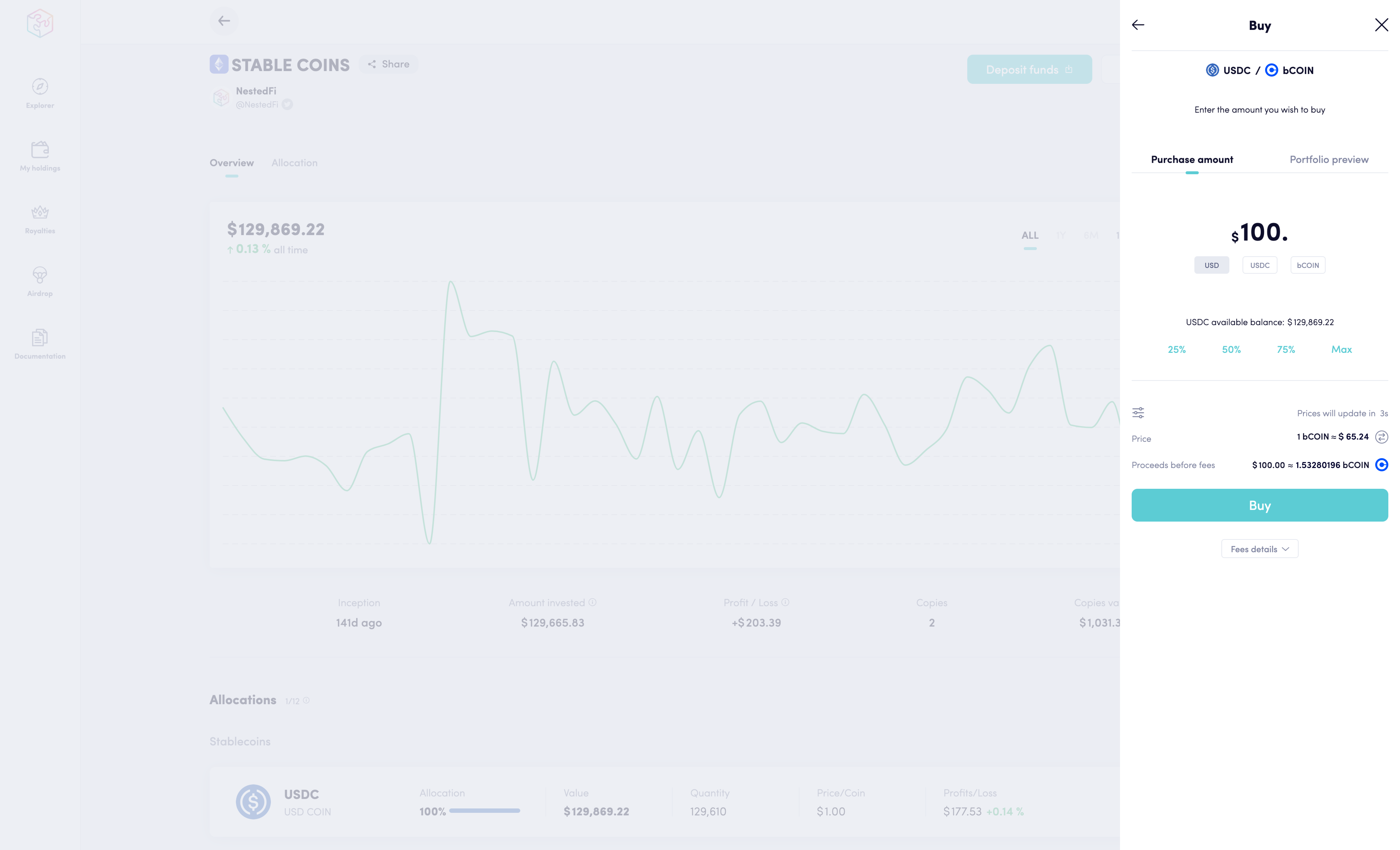Image resolution: width=1400 pixels, height=850 pixels.
Task: Click the USDC allocation progress bar
Action: [x=485, y=811]
